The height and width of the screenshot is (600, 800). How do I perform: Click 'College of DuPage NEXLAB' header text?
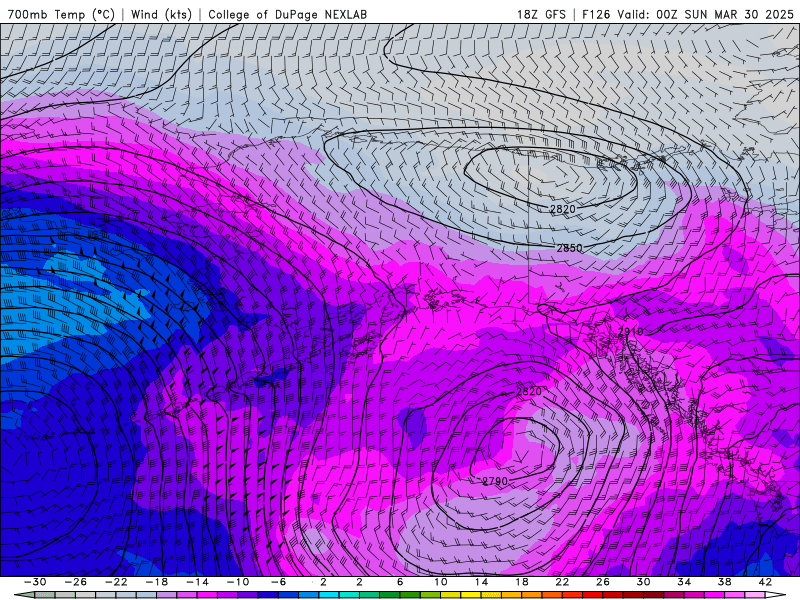[287, 14]
